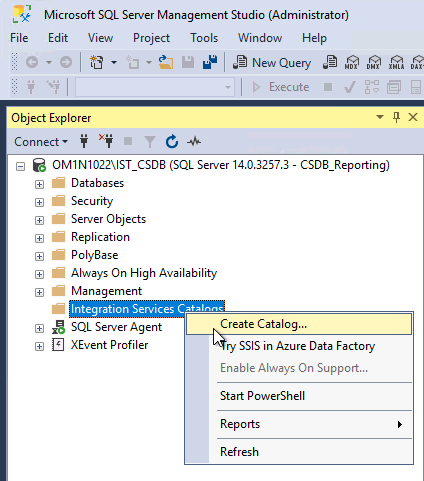
Task: Select the XEvent Profiler tree item
Action: [x=109, y=345]
